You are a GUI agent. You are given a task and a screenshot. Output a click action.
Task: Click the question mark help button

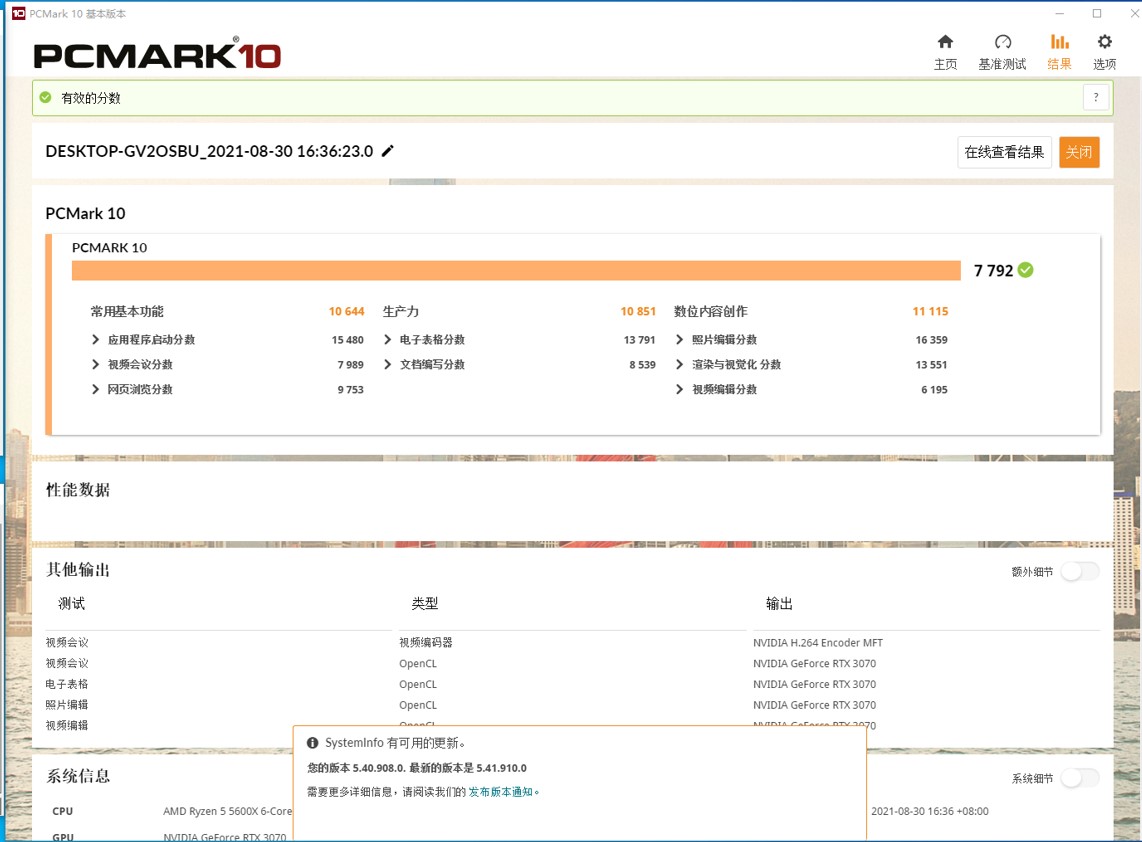tap(1095, 97)
